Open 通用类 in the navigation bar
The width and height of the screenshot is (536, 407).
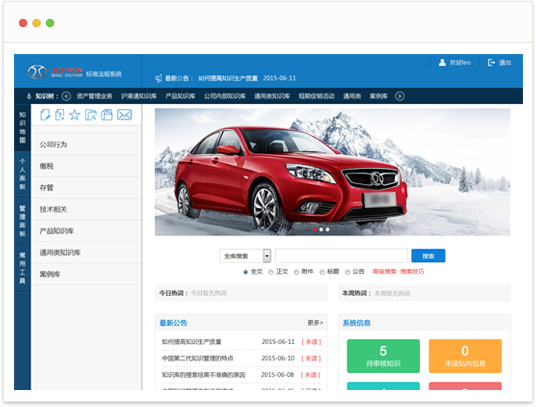click(352, 96)
